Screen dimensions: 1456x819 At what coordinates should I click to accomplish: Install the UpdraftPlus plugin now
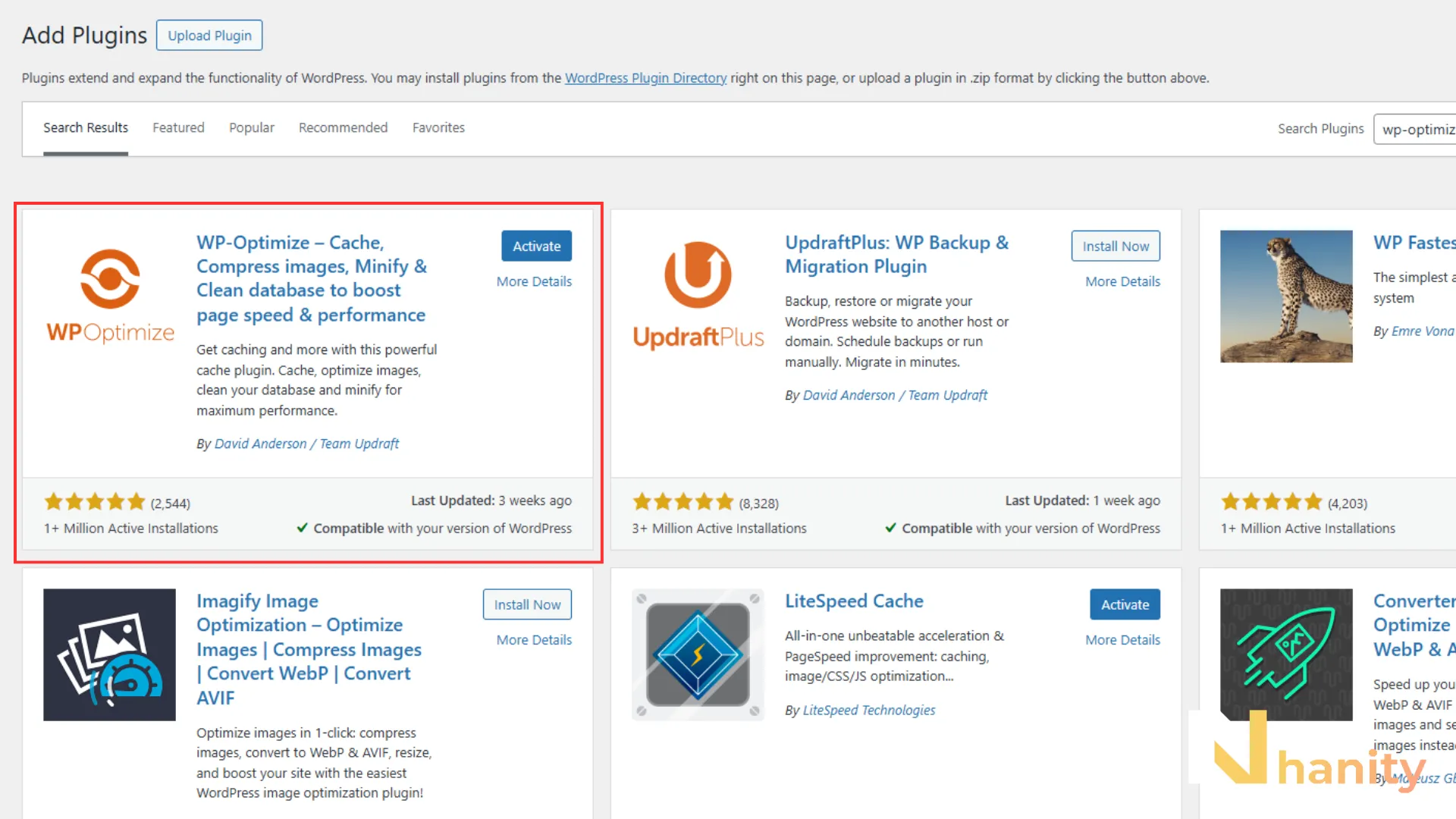pos(1116,246)
